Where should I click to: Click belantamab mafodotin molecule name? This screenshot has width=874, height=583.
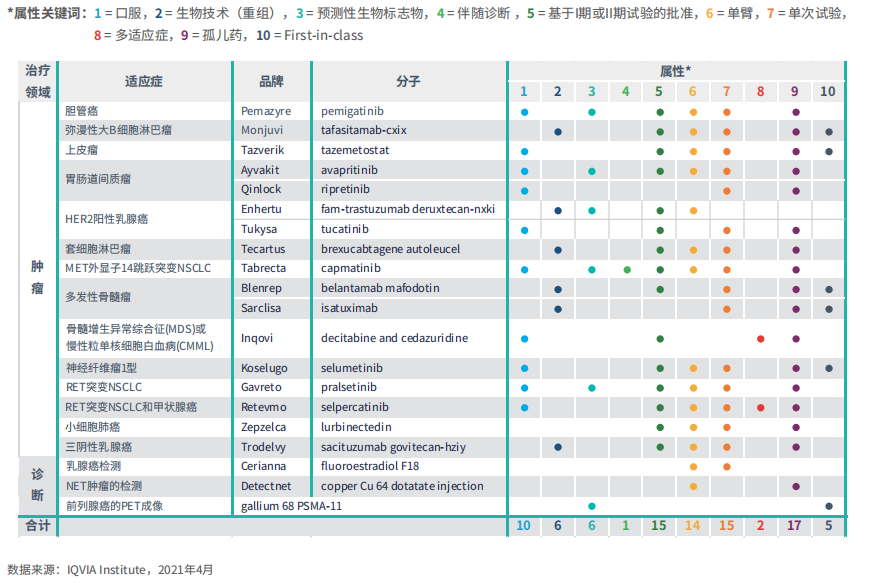point(380,289)
